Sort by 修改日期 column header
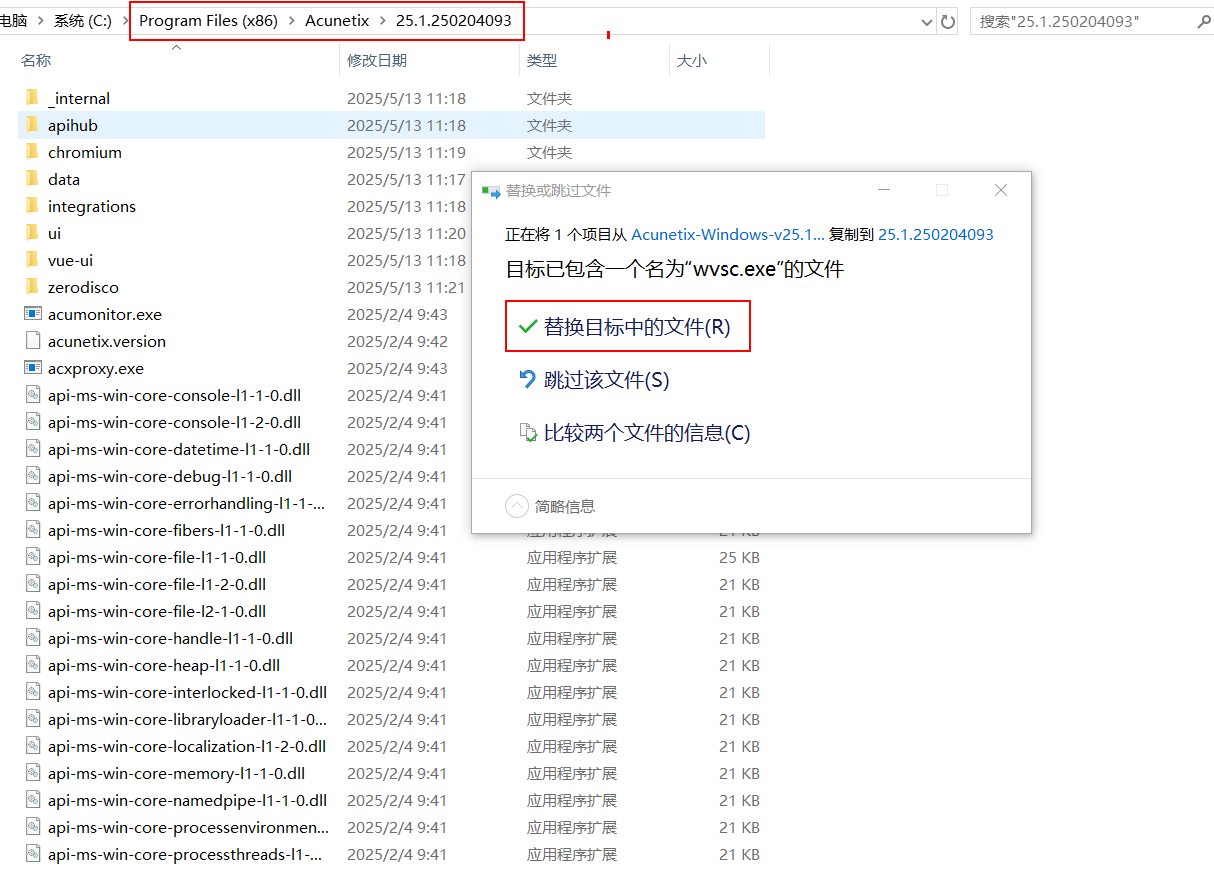The width and height of the screenshot is (1214, 871). [x=377, y=60]
